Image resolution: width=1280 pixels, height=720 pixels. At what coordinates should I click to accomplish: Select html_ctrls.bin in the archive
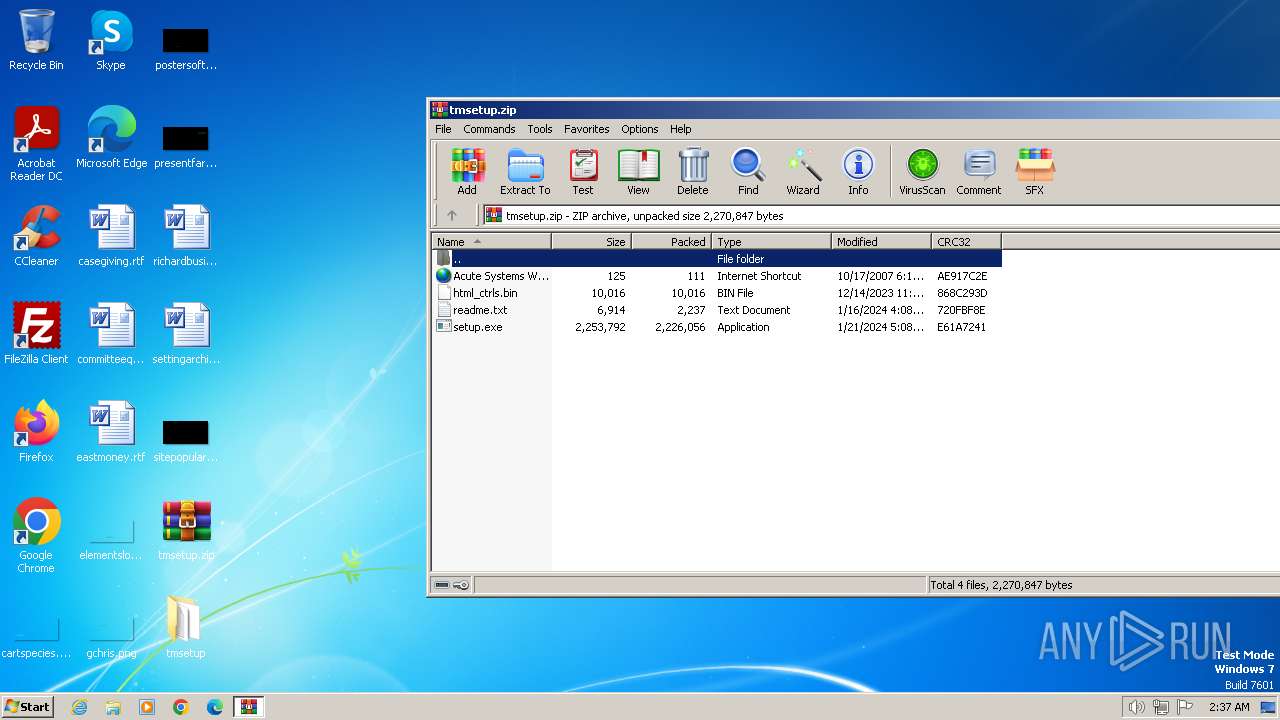[716, 293]
